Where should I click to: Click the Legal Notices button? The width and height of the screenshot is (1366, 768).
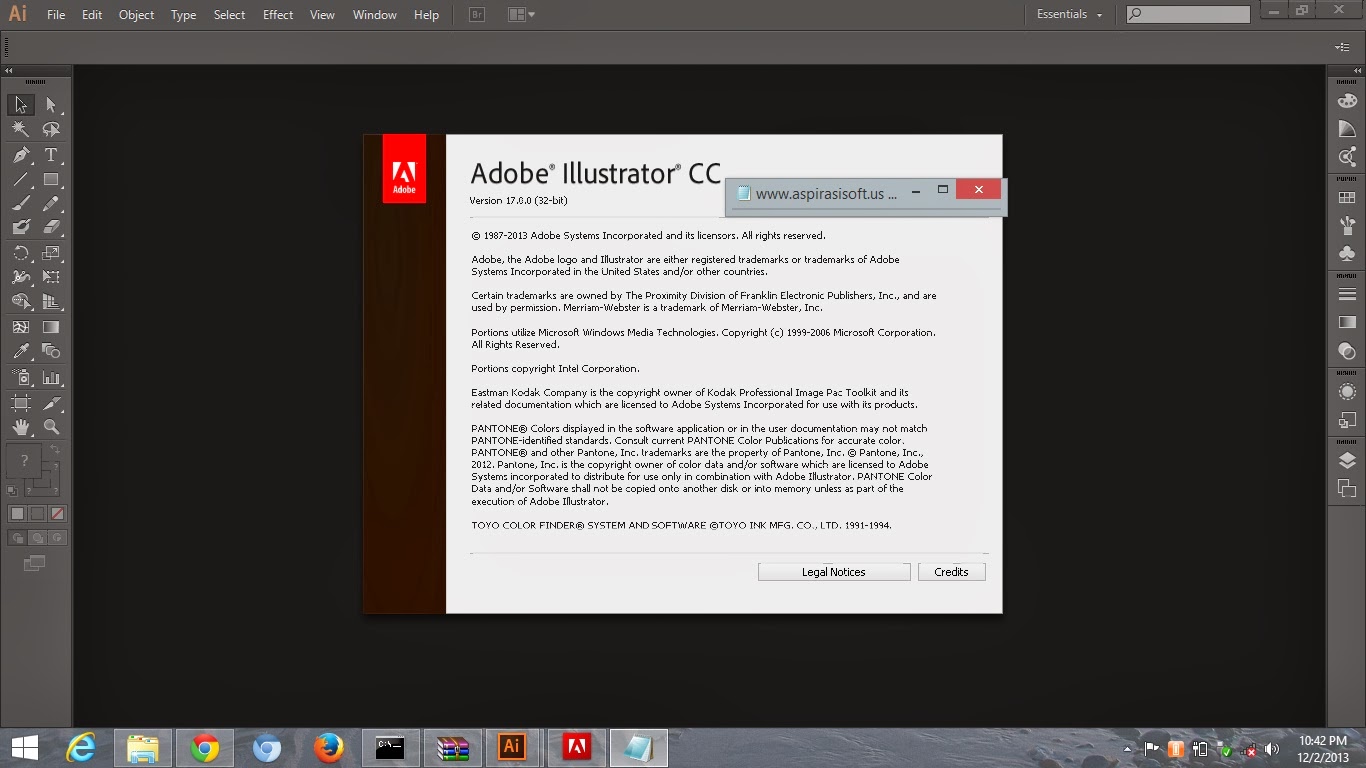tap(834, 572)
